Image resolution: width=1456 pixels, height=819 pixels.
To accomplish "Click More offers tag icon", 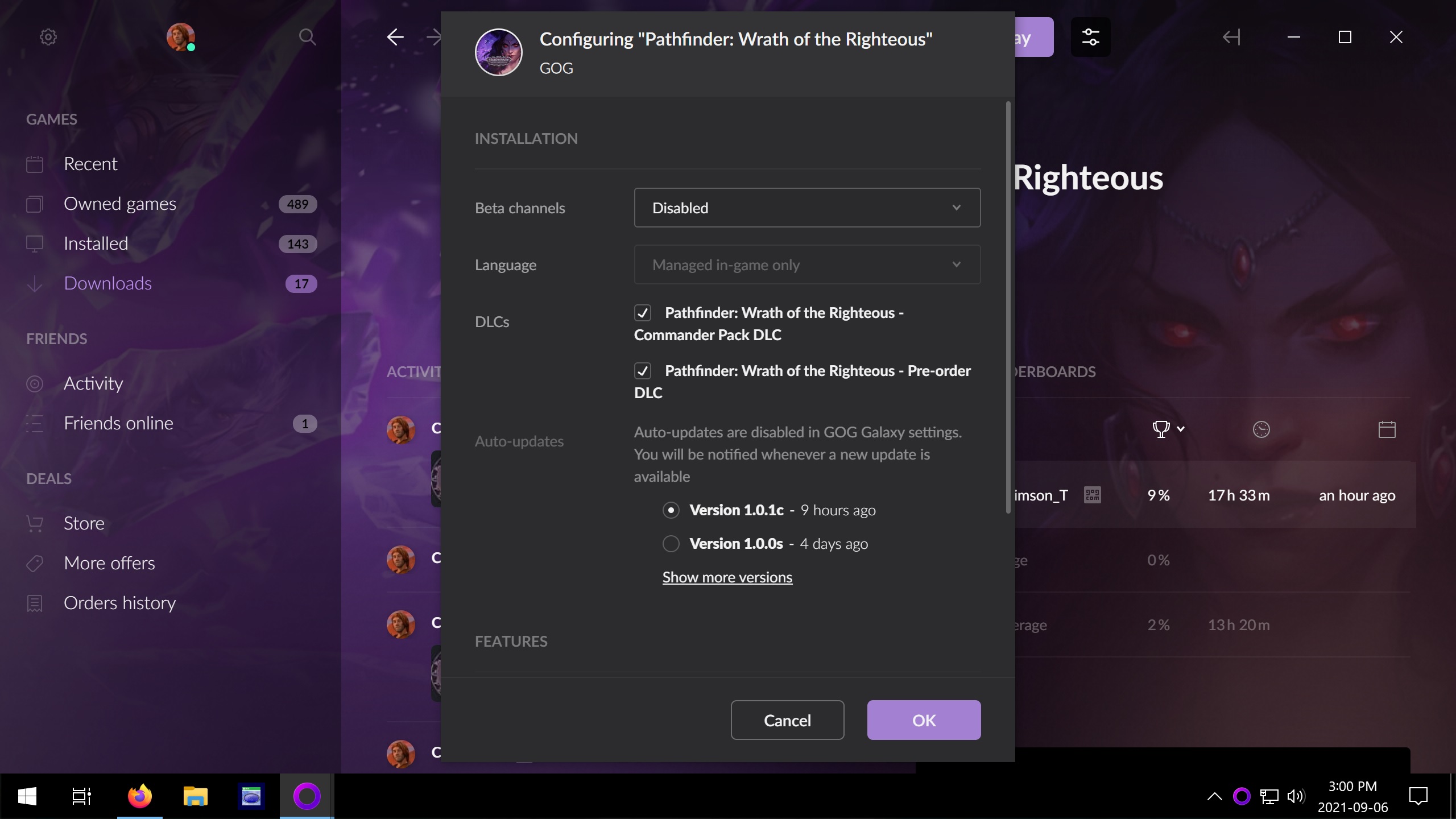I will 35,564.
